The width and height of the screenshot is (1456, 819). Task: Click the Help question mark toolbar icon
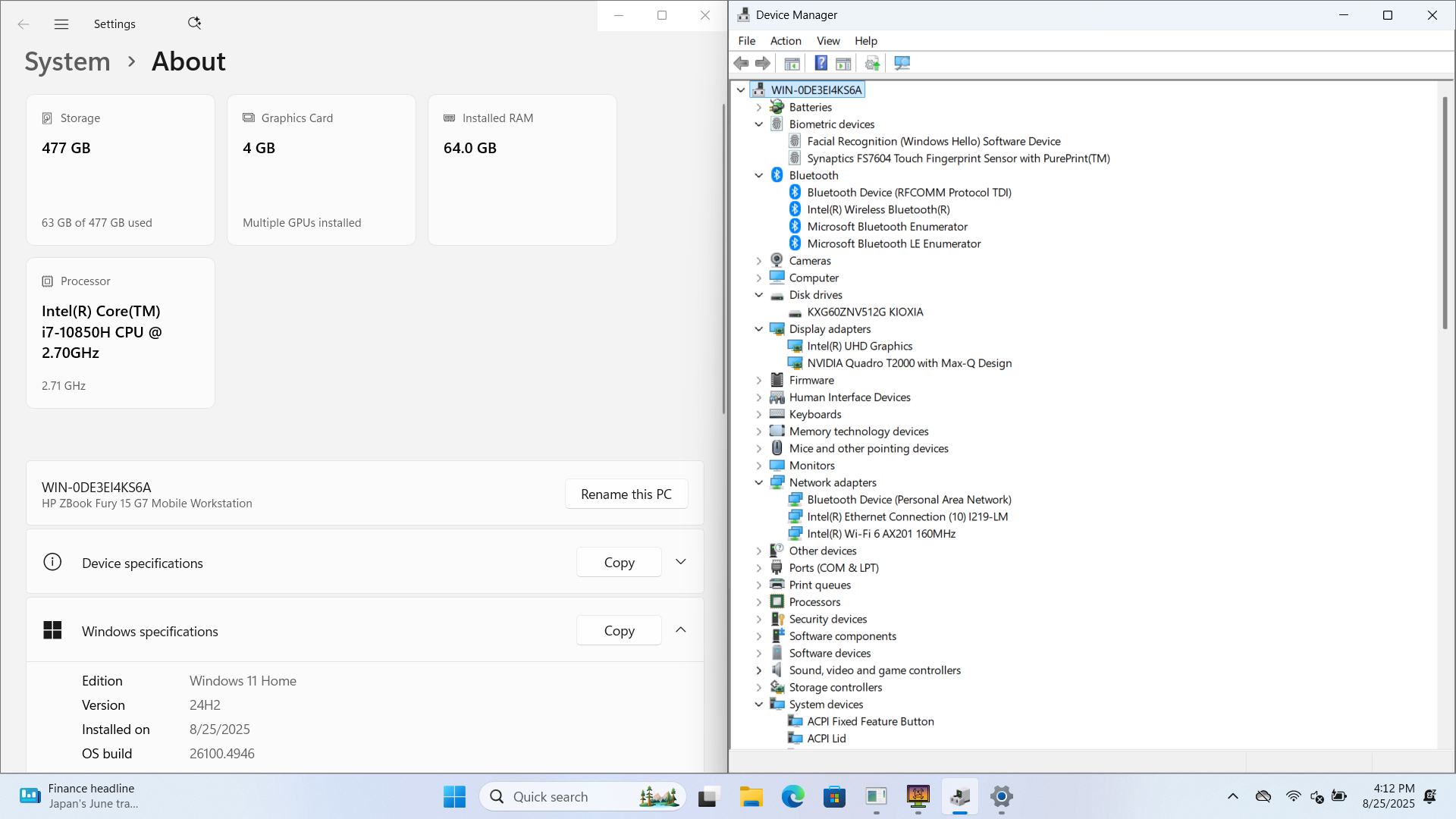click(x=821, y=63)
